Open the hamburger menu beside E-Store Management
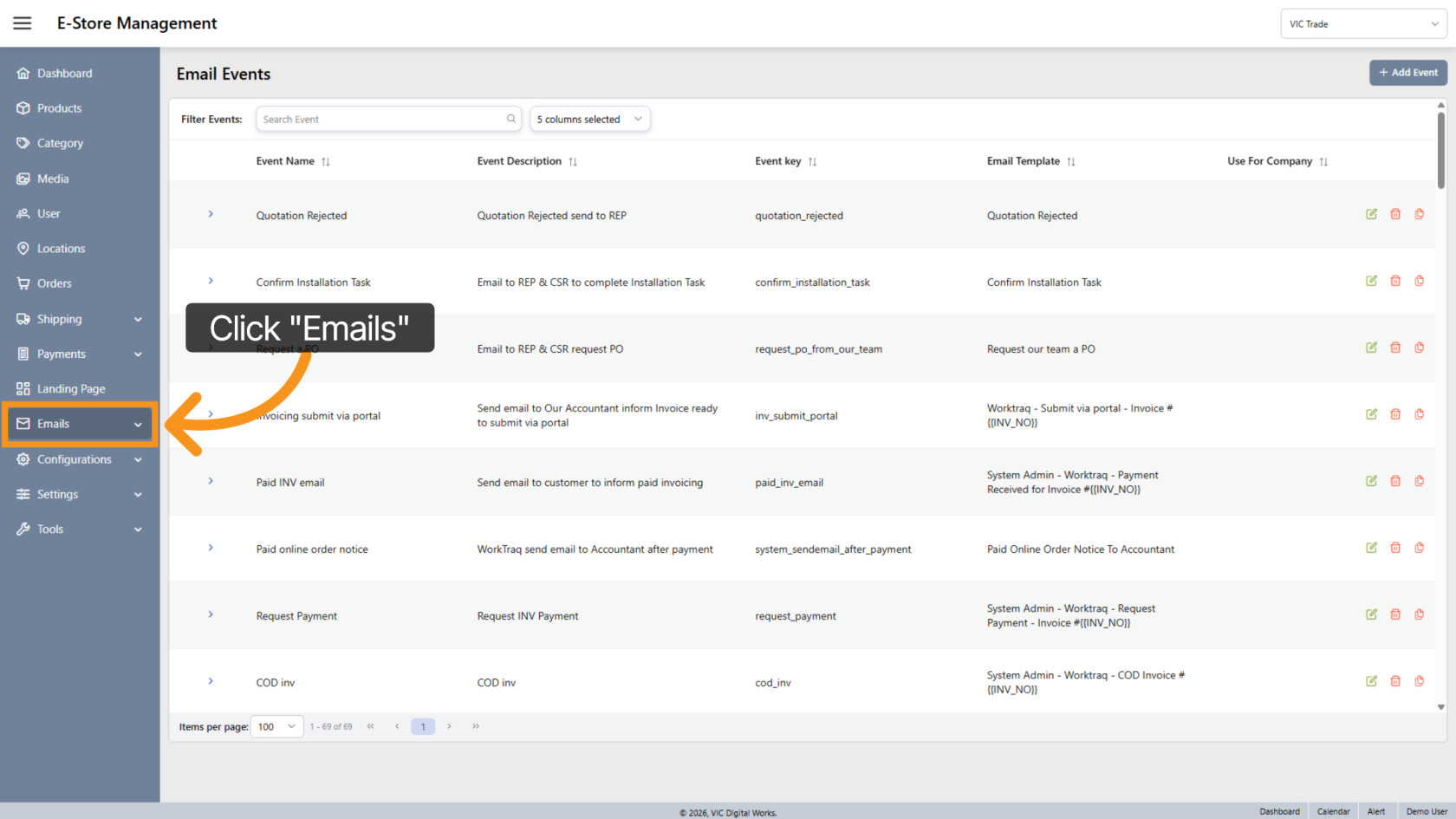Screen dimensions: 1456x819 [x=22, y=23]
